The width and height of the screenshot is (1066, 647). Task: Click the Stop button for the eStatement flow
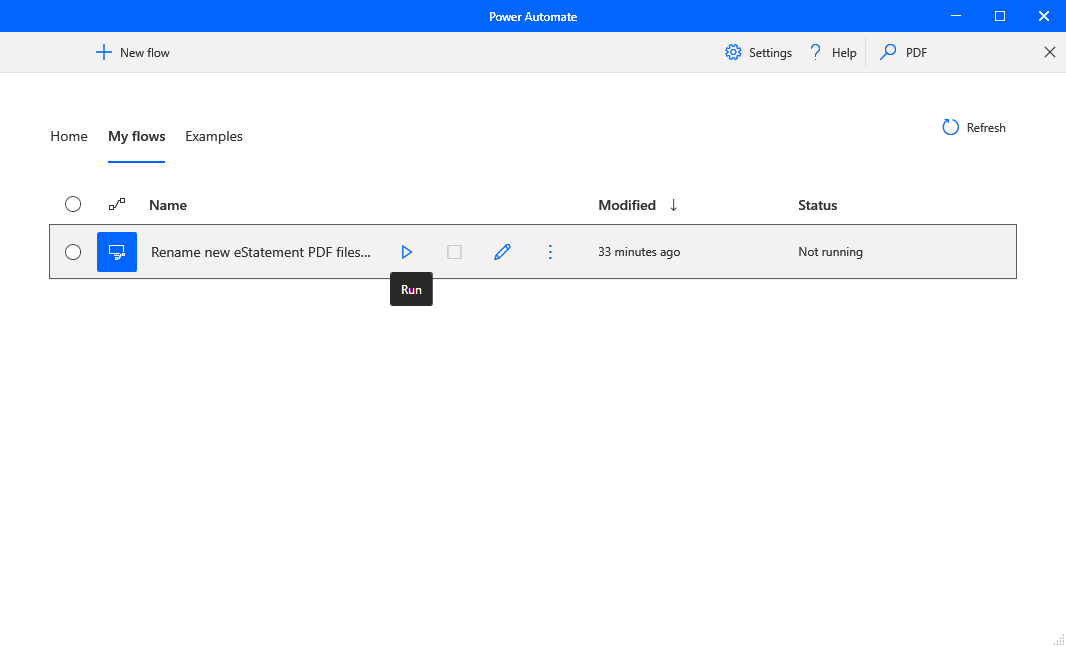(454, 252)
